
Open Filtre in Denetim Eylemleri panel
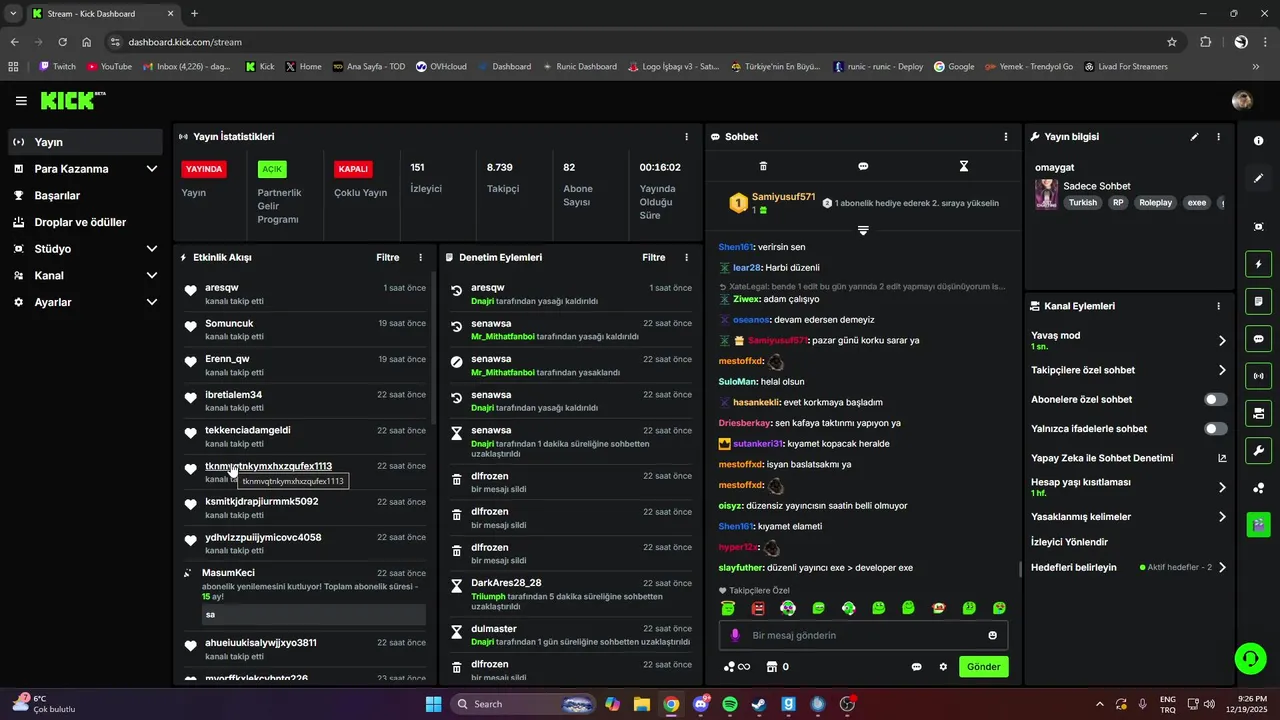pyautogui.click(x=654, y=257)
